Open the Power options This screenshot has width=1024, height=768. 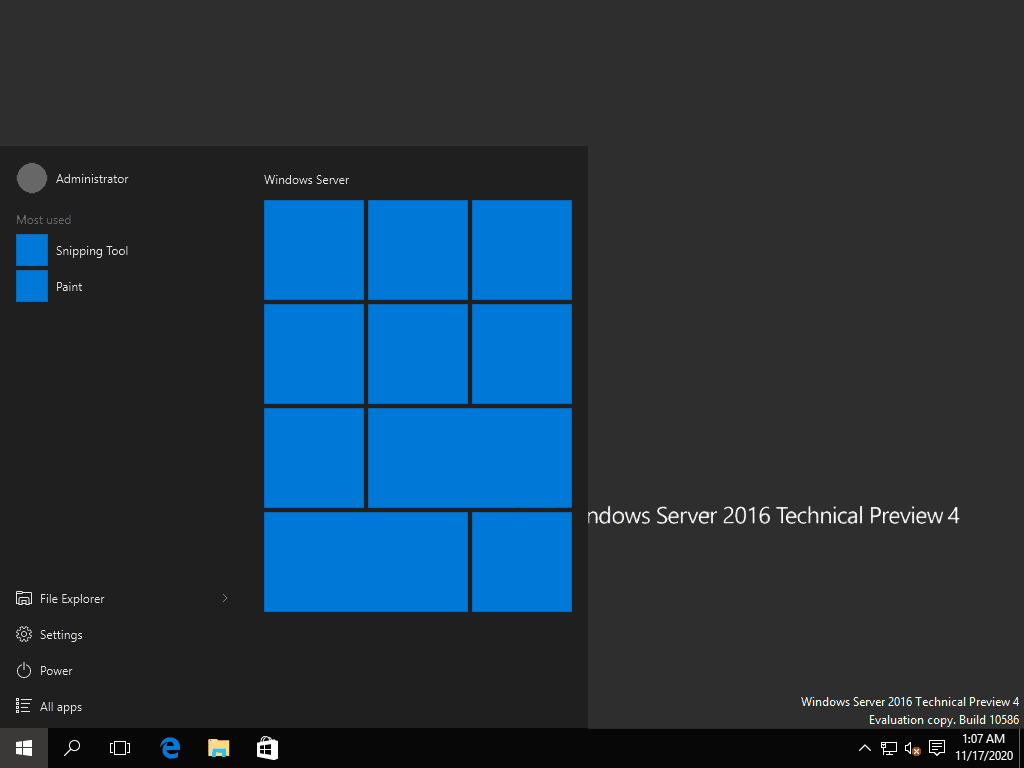coord(54,670)
